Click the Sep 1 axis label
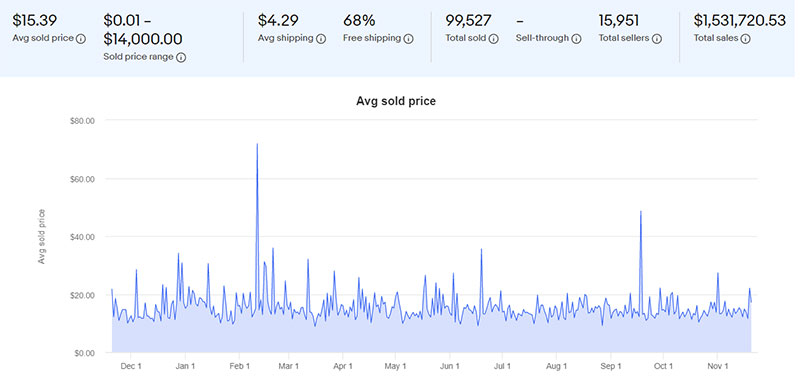Screen dimensions: 800x387 (611, 366)
